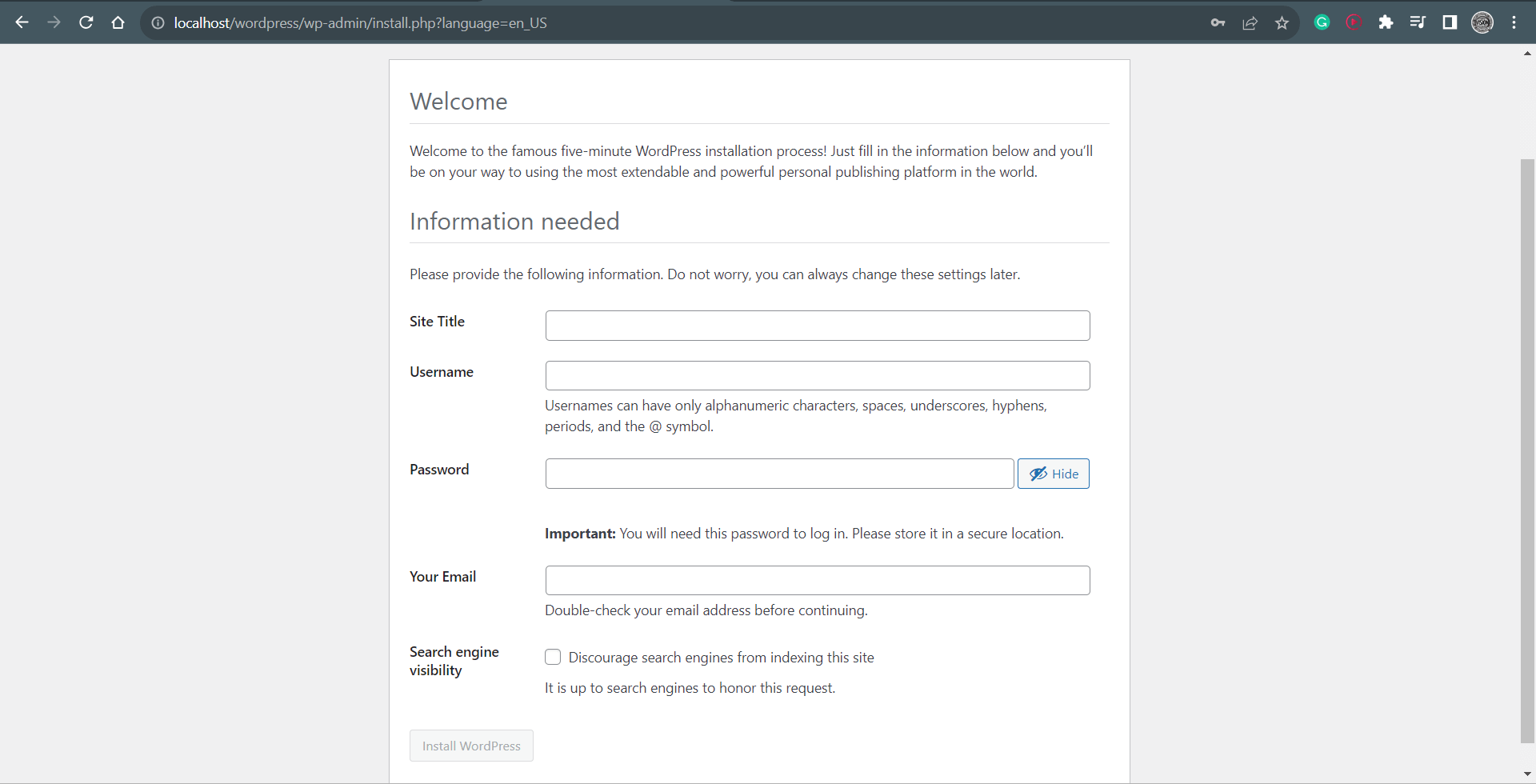This screenshot has width=1536, height=784.
Task: Click the sidebar toggle extension icon
Action: (1449, 22)
